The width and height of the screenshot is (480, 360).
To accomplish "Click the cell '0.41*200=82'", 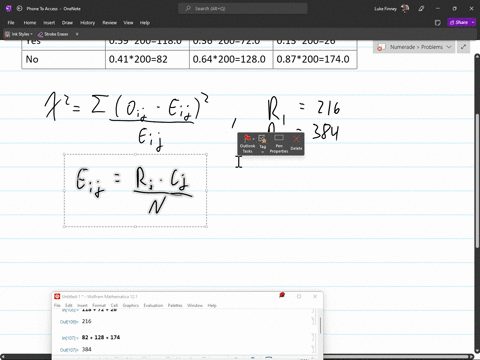I will coord(147,59).
